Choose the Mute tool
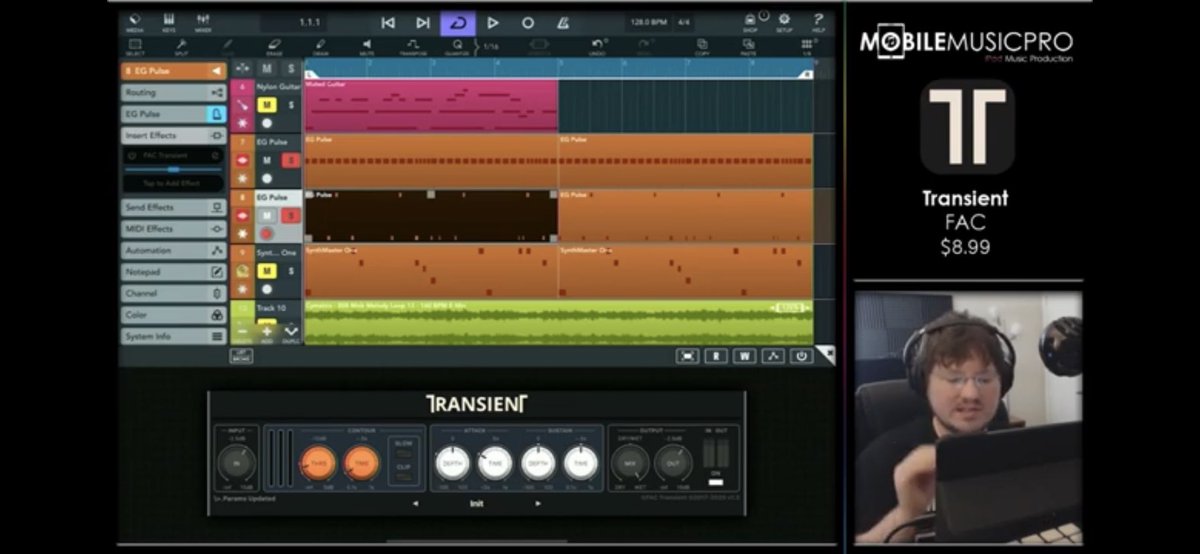The height and width of the screenshot is (554, 1200). [x=366, y=47]
